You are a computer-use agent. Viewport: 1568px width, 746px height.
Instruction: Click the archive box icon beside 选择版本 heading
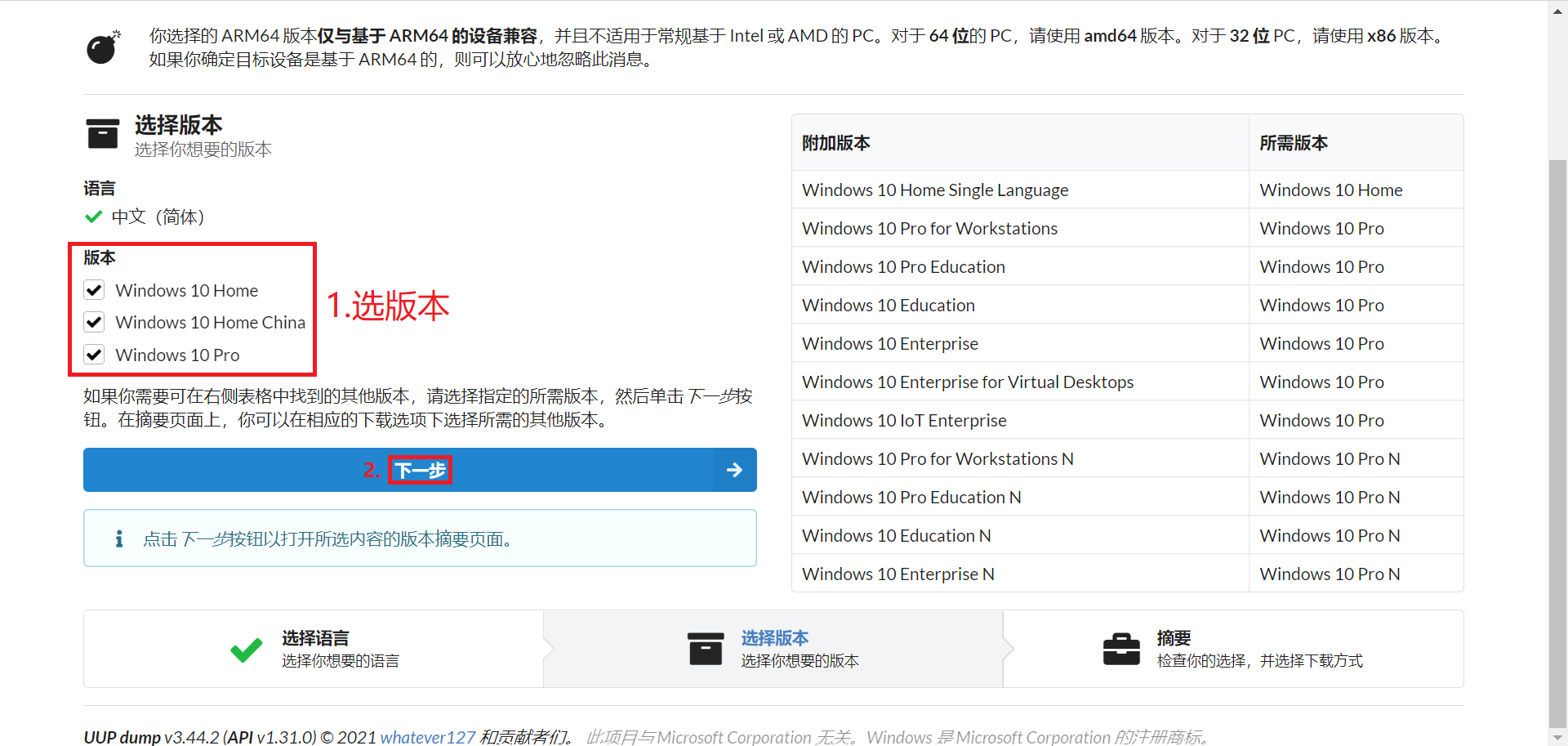click(x=103, y=133)
